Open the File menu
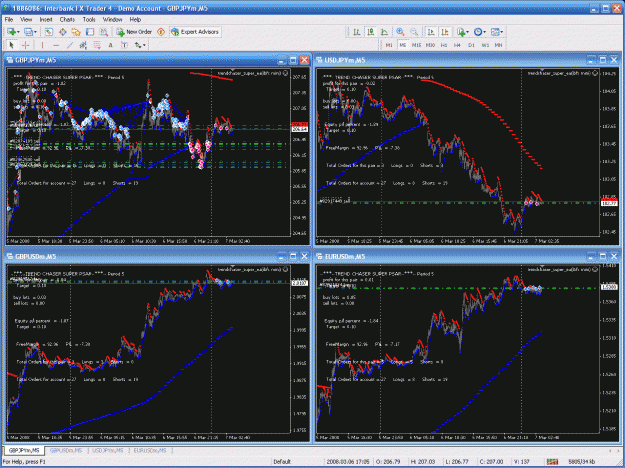Viewport: 625px width, 468px height. tap(9, 19)
